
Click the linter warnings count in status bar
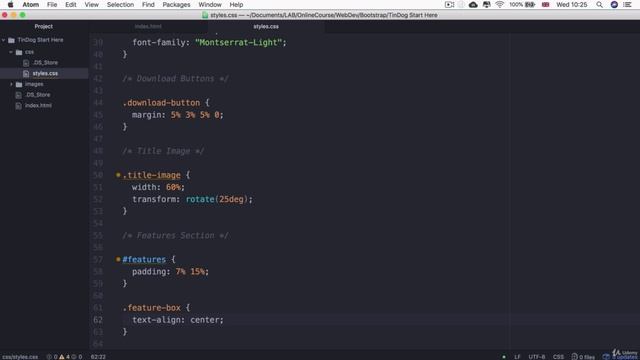point(65,357)
